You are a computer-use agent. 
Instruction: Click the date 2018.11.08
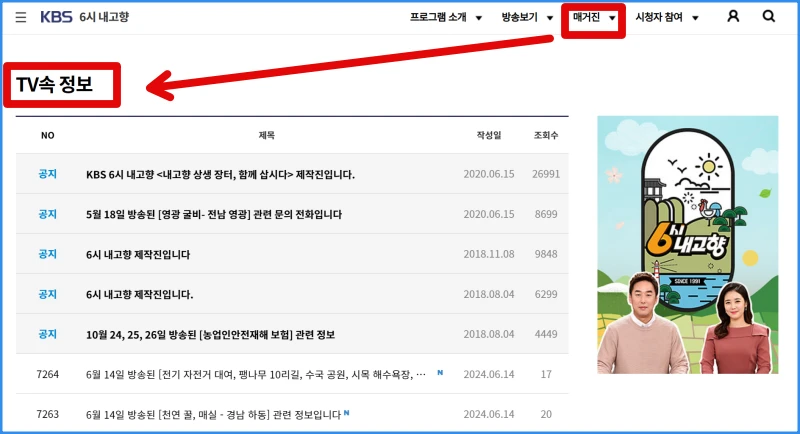pos(489,254)
